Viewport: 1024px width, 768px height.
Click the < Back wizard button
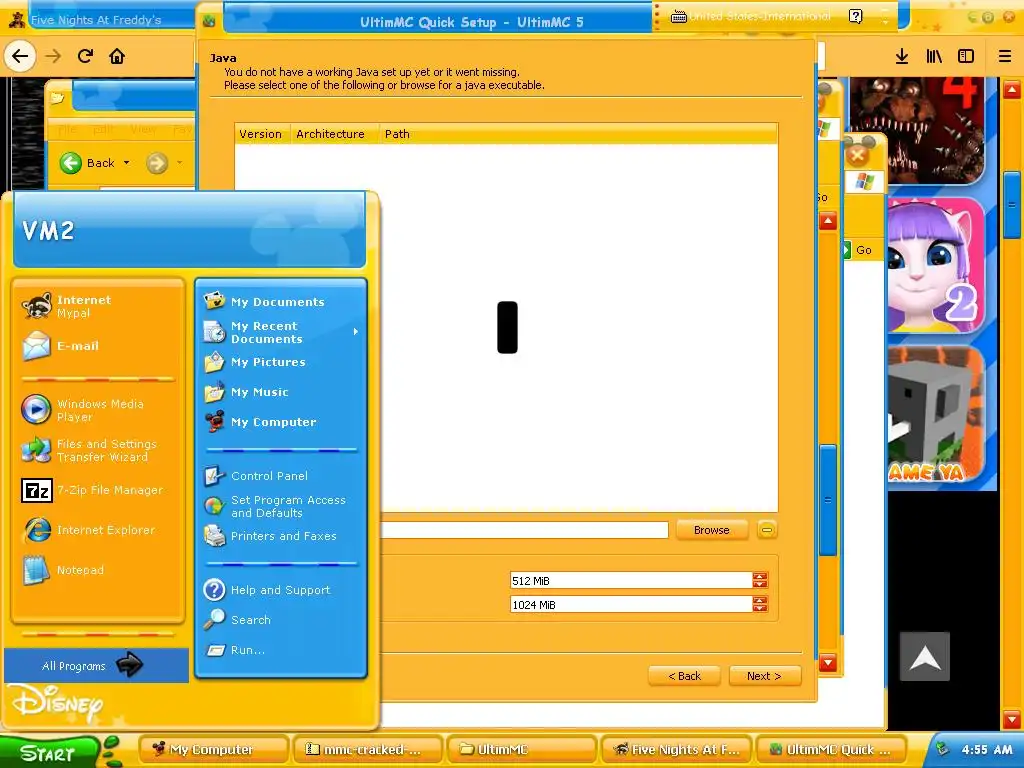pos(684,676)
